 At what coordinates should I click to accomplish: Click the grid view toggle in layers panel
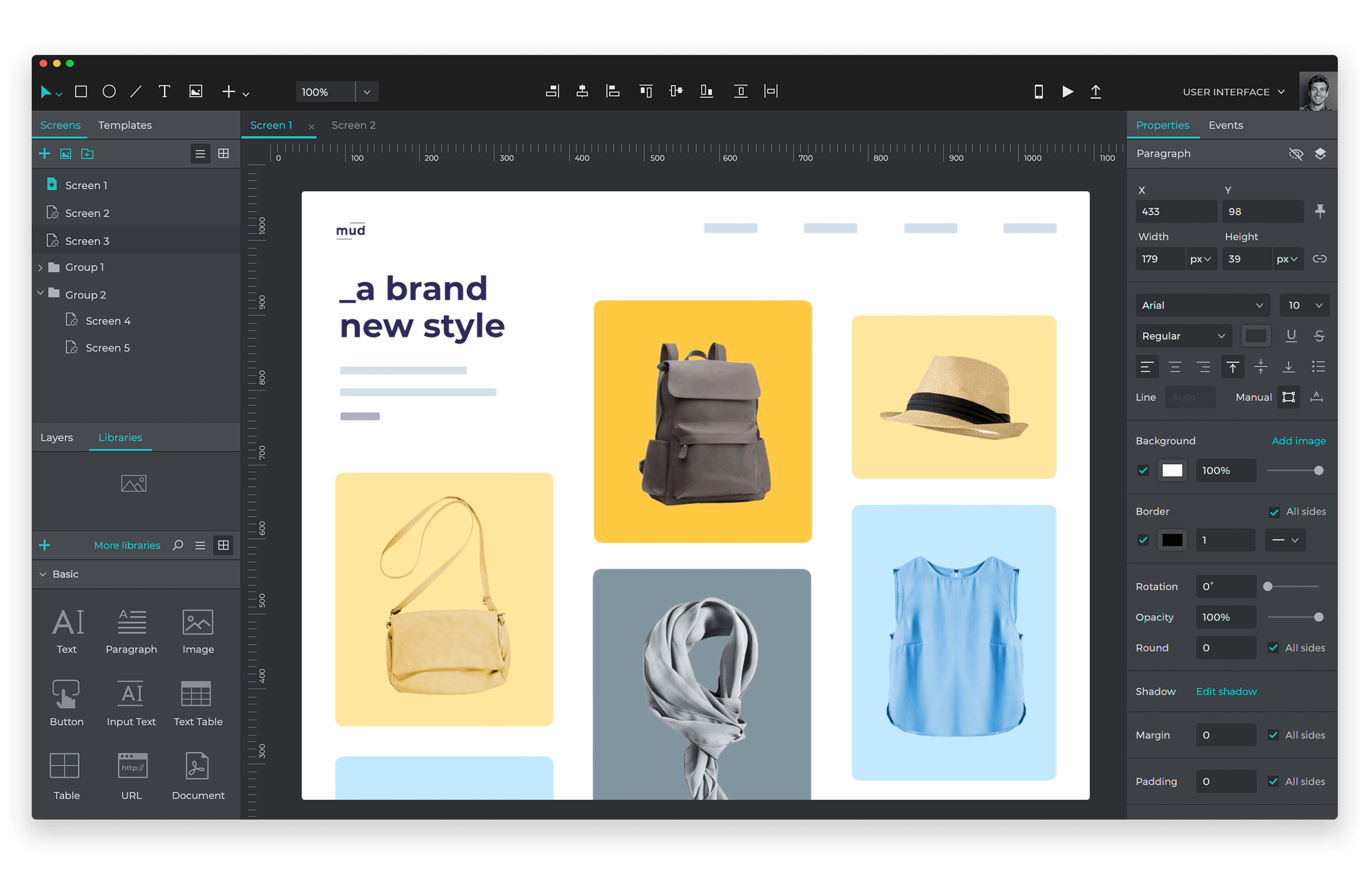click(x=223, y=152)
